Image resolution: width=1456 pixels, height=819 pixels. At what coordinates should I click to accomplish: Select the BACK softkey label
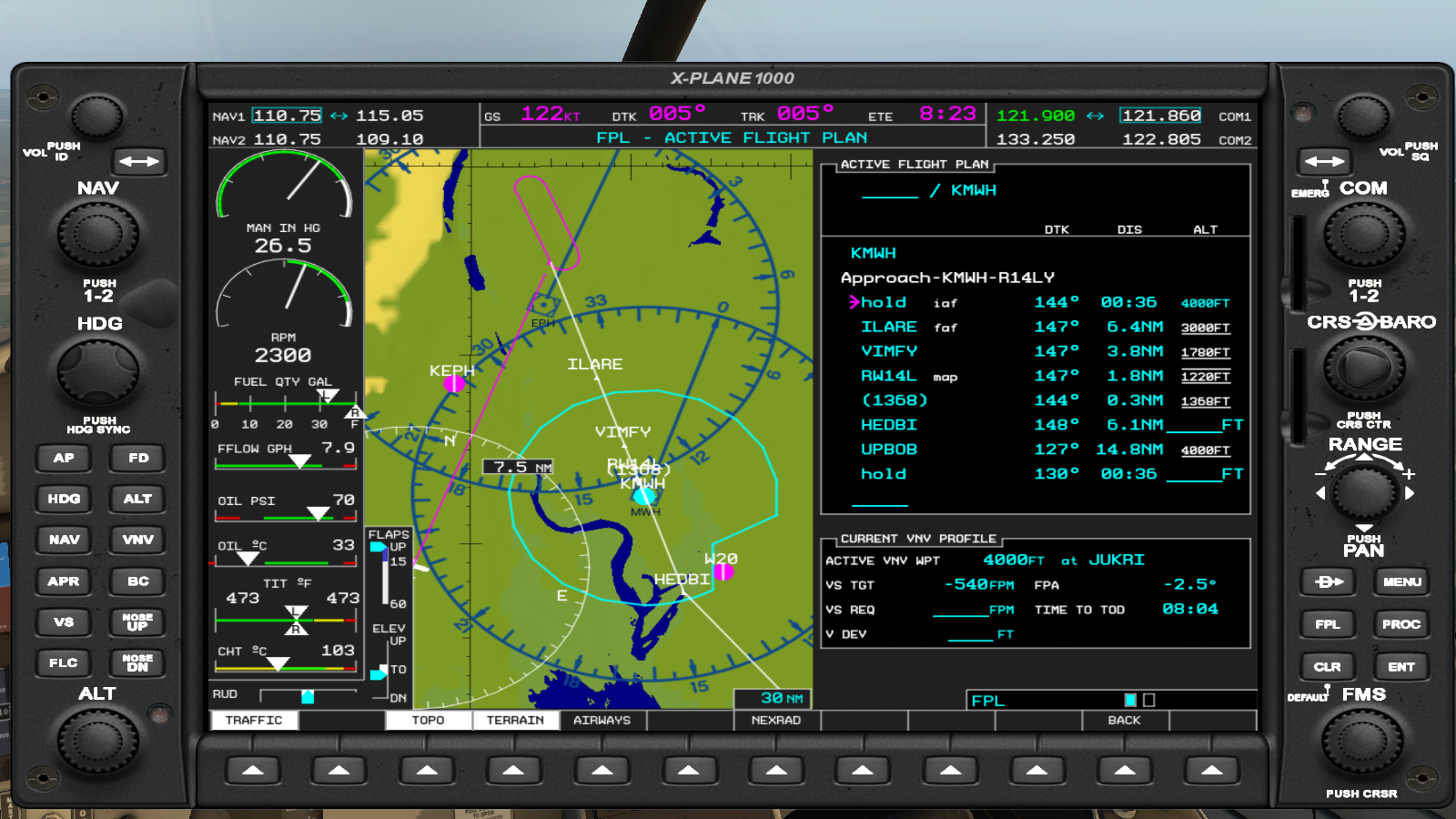tap(1125, 720)
